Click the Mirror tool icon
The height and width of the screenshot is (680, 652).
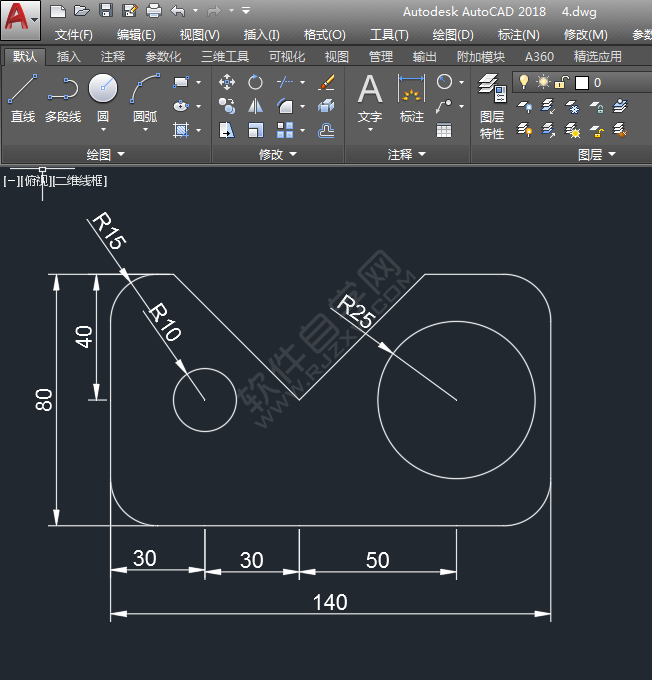[x=256, y=105]
